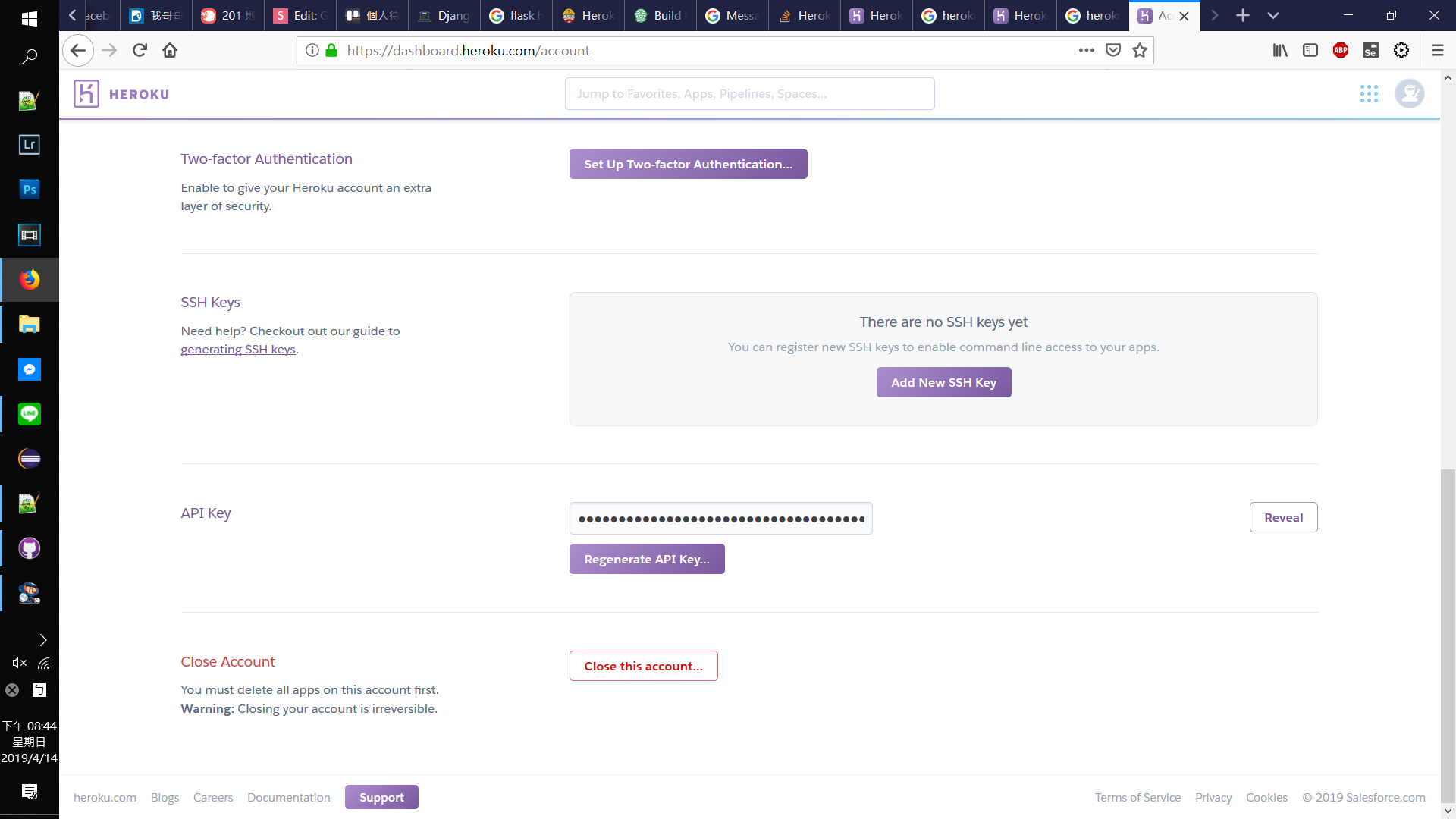Screen dimensions: 1456x819
Task: Open the Firefox hamburger menu
Action: coord(1437,51)
